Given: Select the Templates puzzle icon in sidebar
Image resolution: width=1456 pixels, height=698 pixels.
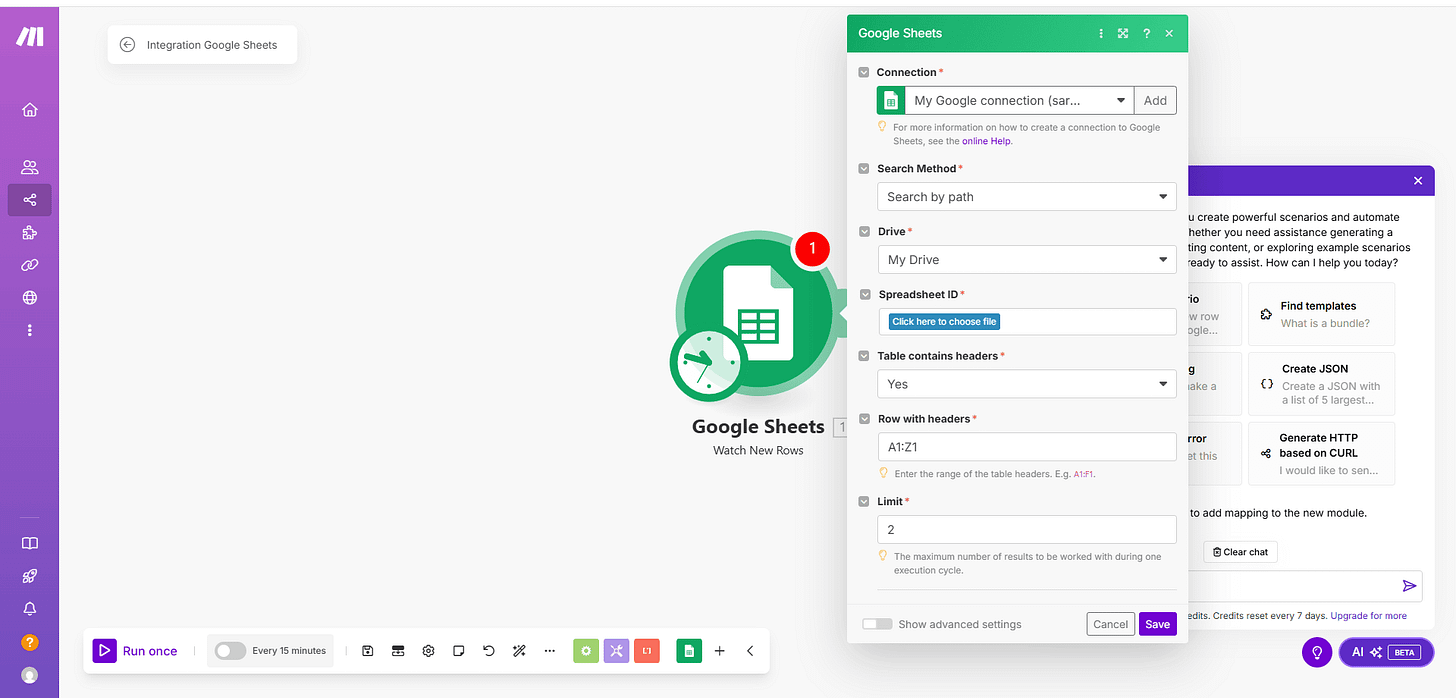Looking at the screenshot, I should click(29, 232).
